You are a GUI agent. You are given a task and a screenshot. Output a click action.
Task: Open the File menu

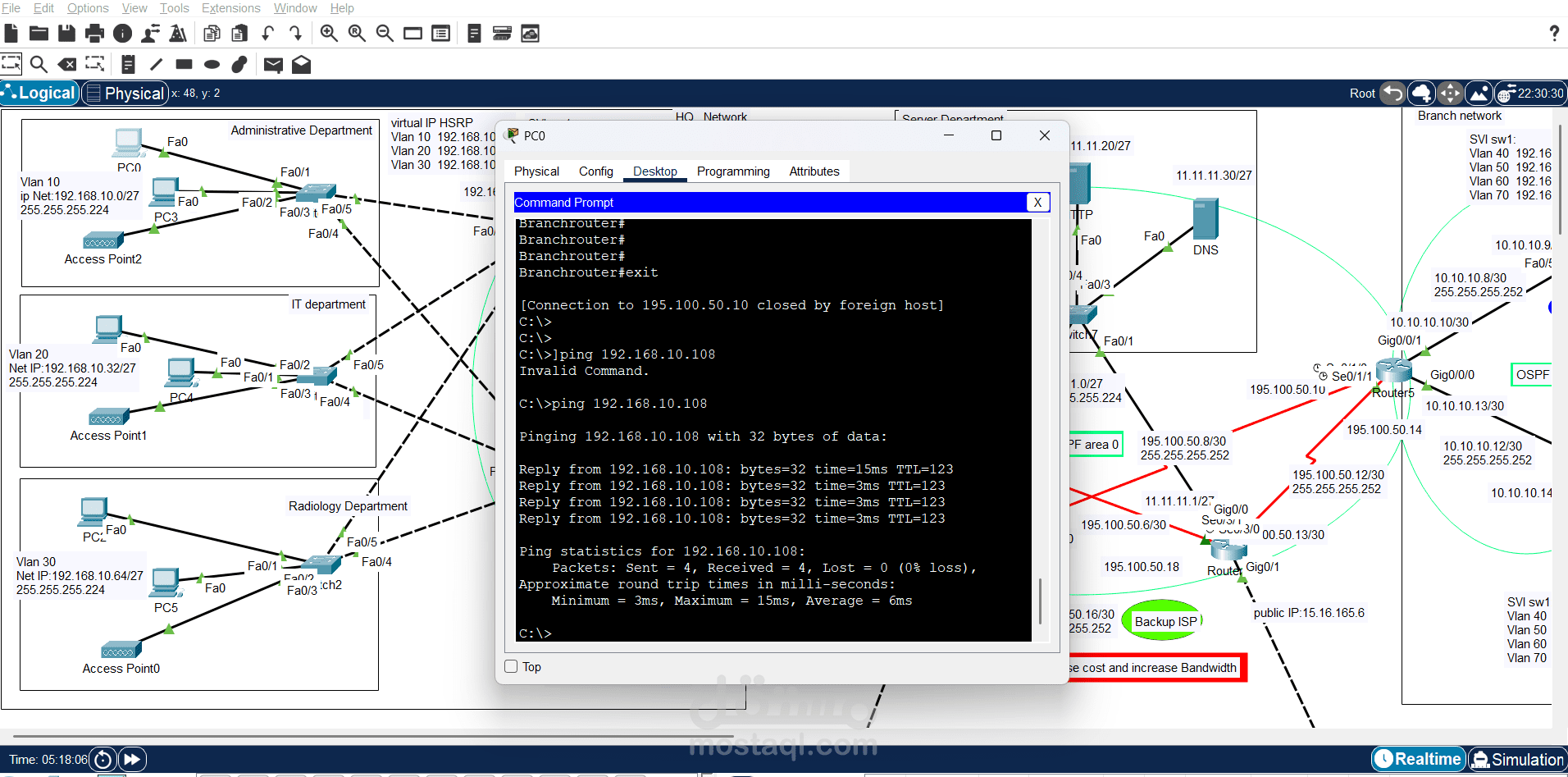(x=11, y=8)
